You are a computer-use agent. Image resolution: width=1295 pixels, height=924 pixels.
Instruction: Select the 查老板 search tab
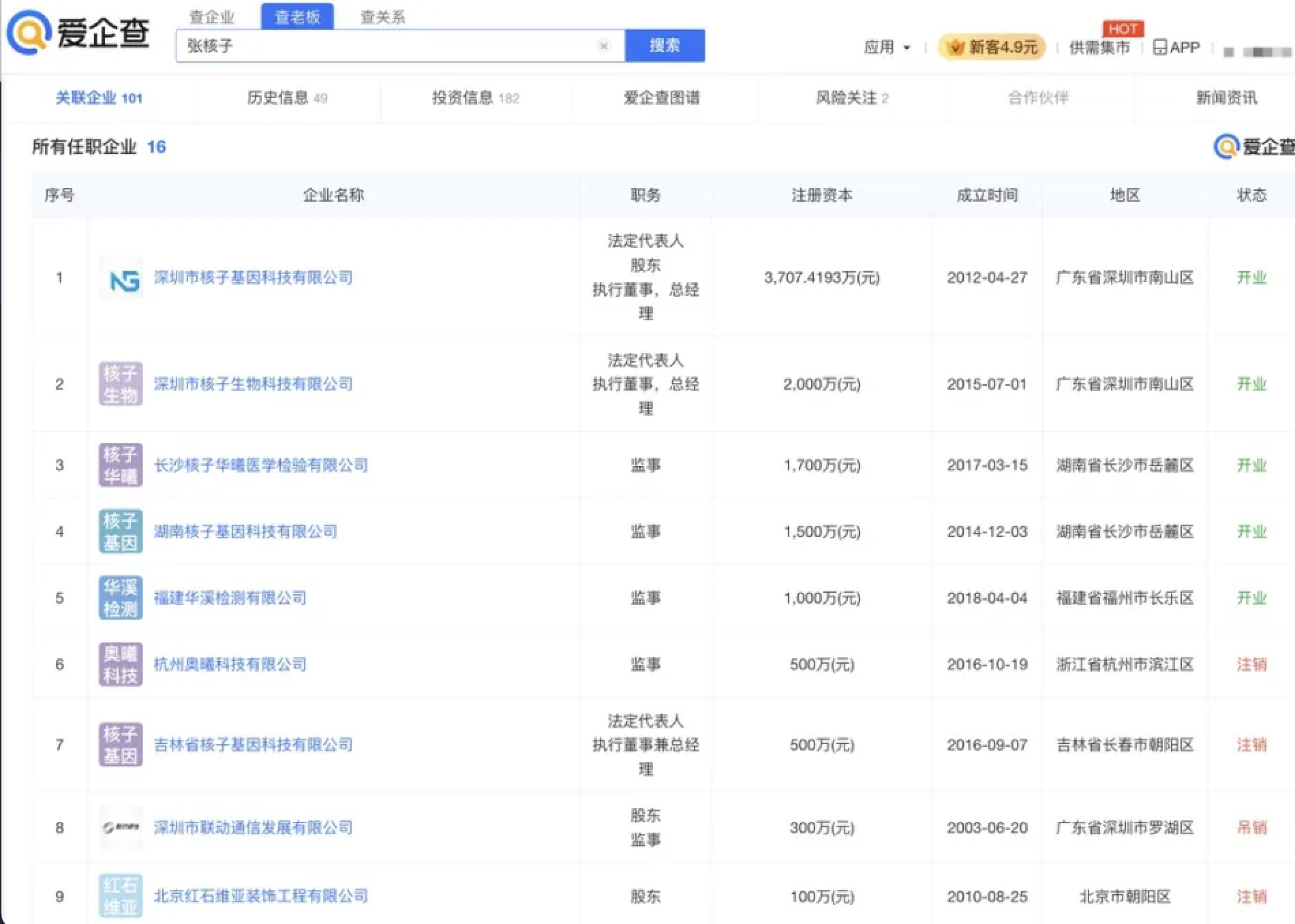[x=297, y=17]
